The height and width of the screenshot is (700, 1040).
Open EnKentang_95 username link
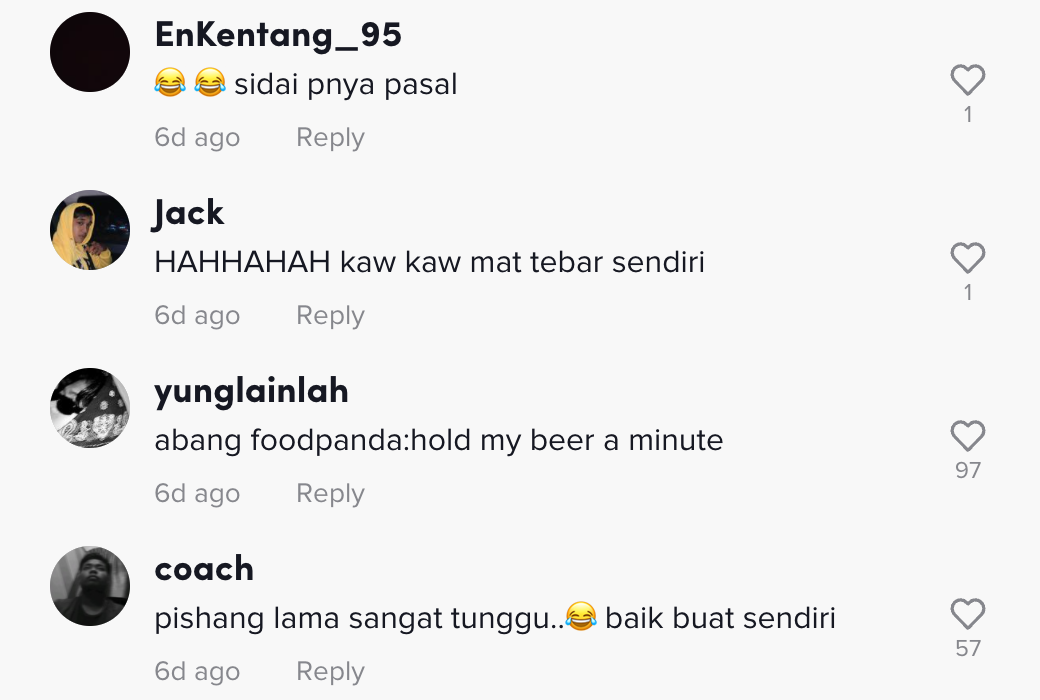278,35
